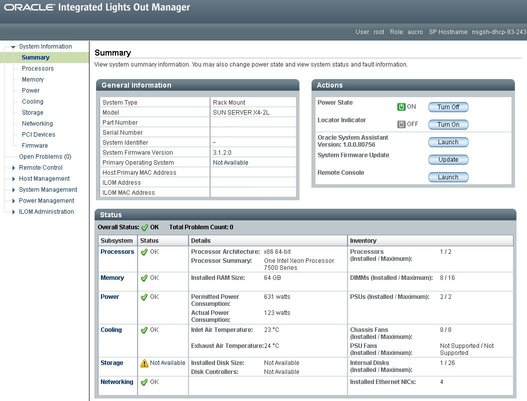Click the 'SUN SERVER X4-2L' model value
This screenshot has width=527, height=401.
pyautogui.click(x=241, y=113)
